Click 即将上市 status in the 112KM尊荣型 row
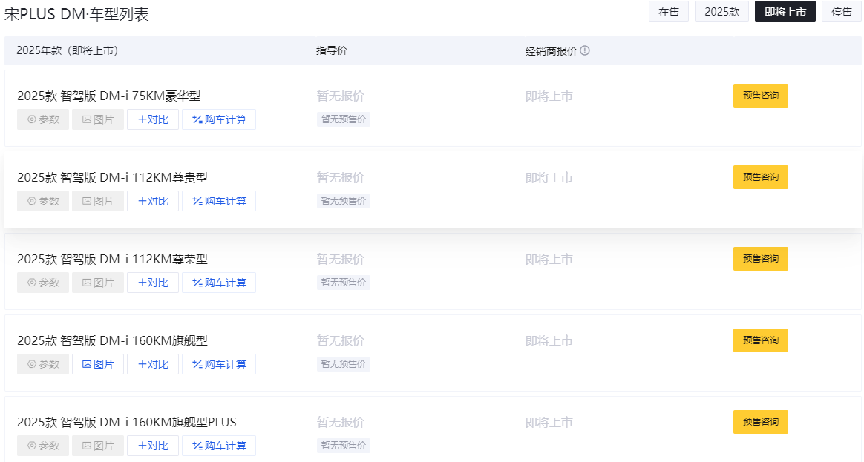The image size is (864, 462). tap(549, 259)
